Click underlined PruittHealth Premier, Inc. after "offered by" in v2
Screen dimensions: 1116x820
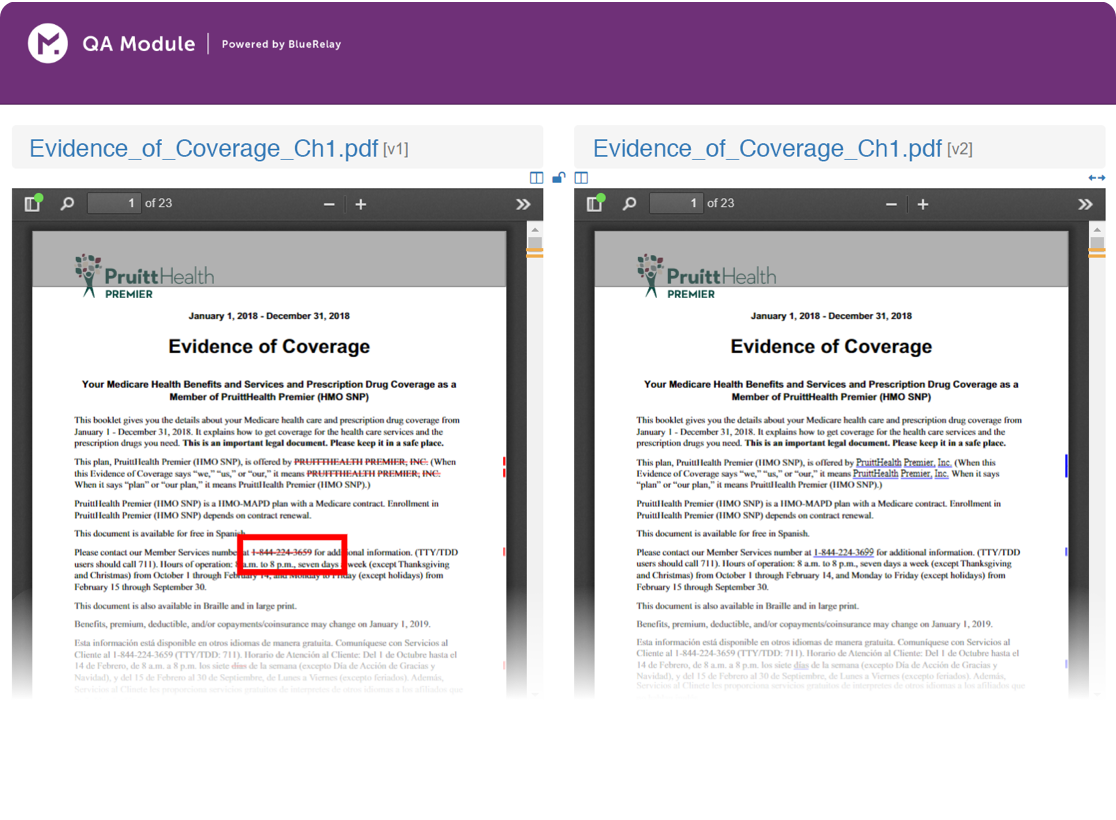coord(903,462)
